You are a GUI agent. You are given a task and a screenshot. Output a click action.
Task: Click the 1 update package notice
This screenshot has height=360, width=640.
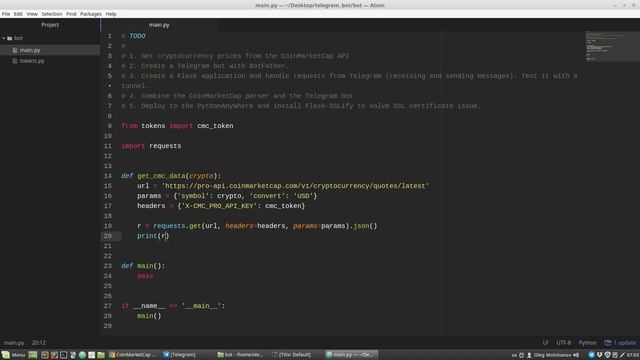coord(620,343)
